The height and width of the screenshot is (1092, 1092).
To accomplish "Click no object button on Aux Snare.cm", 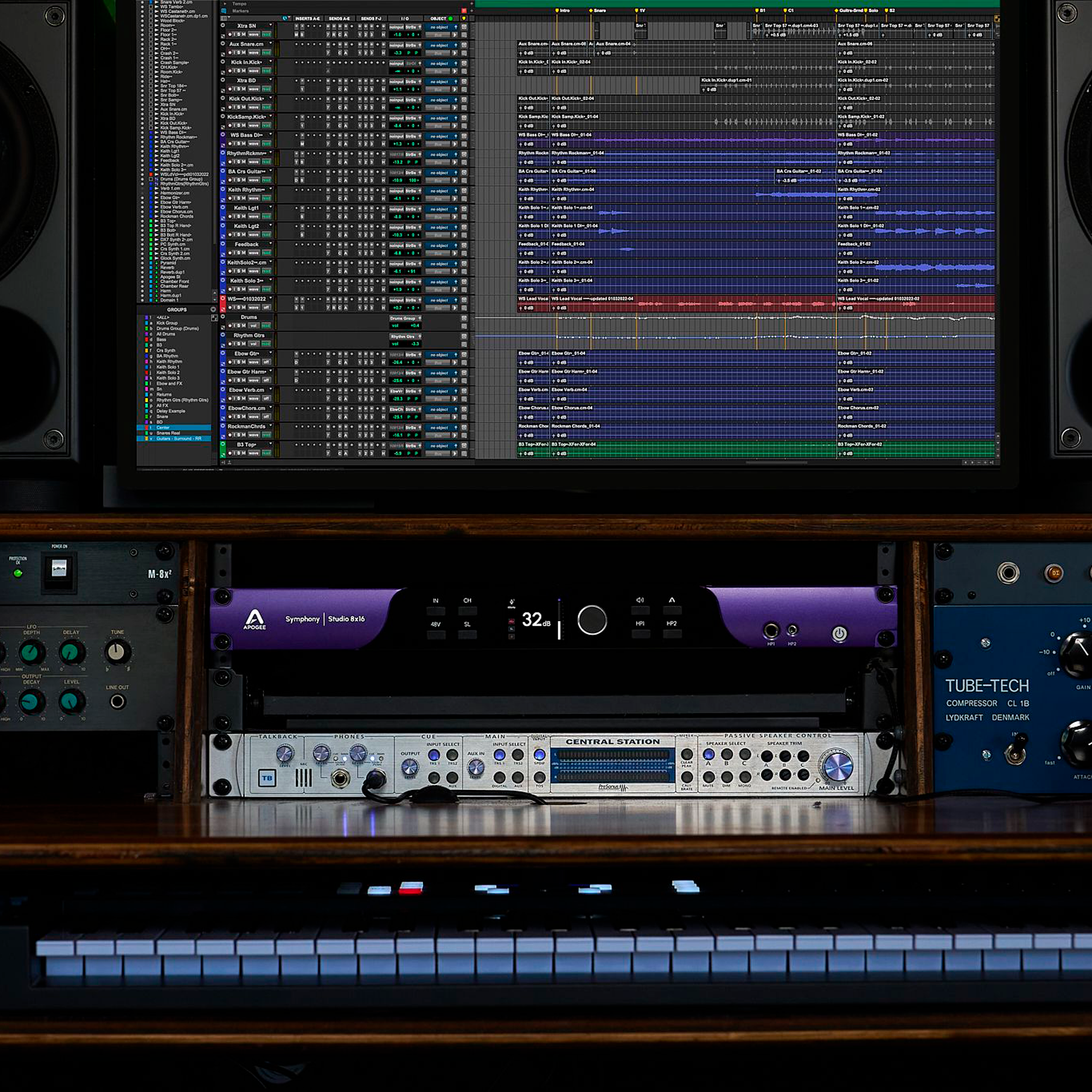I will pyautogui.click(x=440, y=45).
